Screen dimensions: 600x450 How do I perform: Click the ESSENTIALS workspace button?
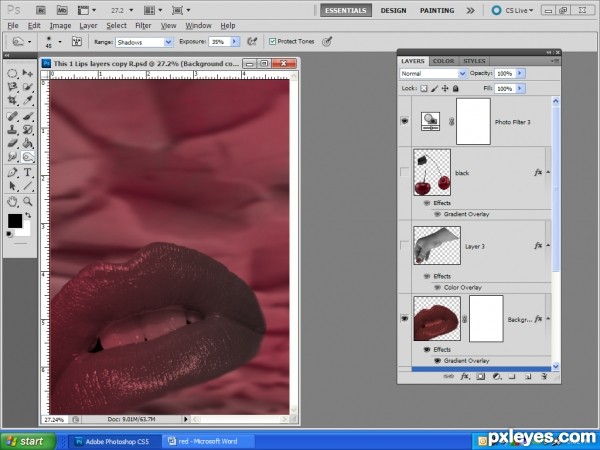pos(346,11)
